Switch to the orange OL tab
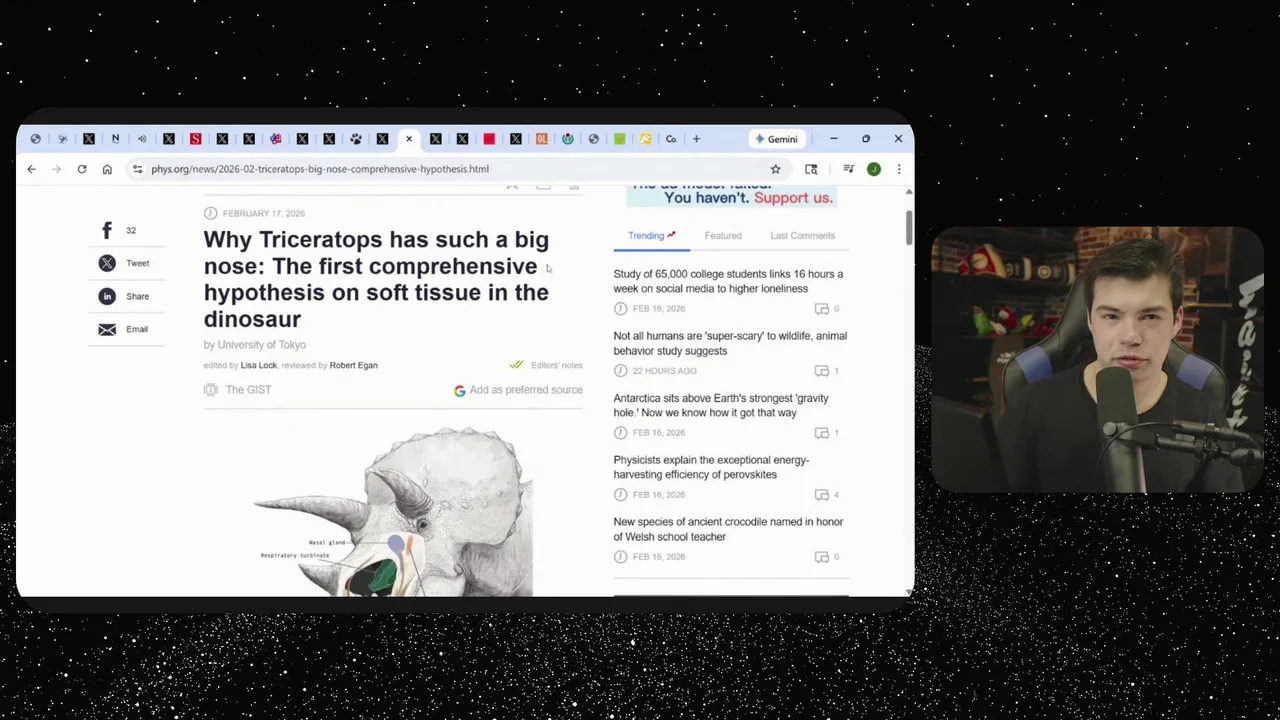 click(541, 139)
